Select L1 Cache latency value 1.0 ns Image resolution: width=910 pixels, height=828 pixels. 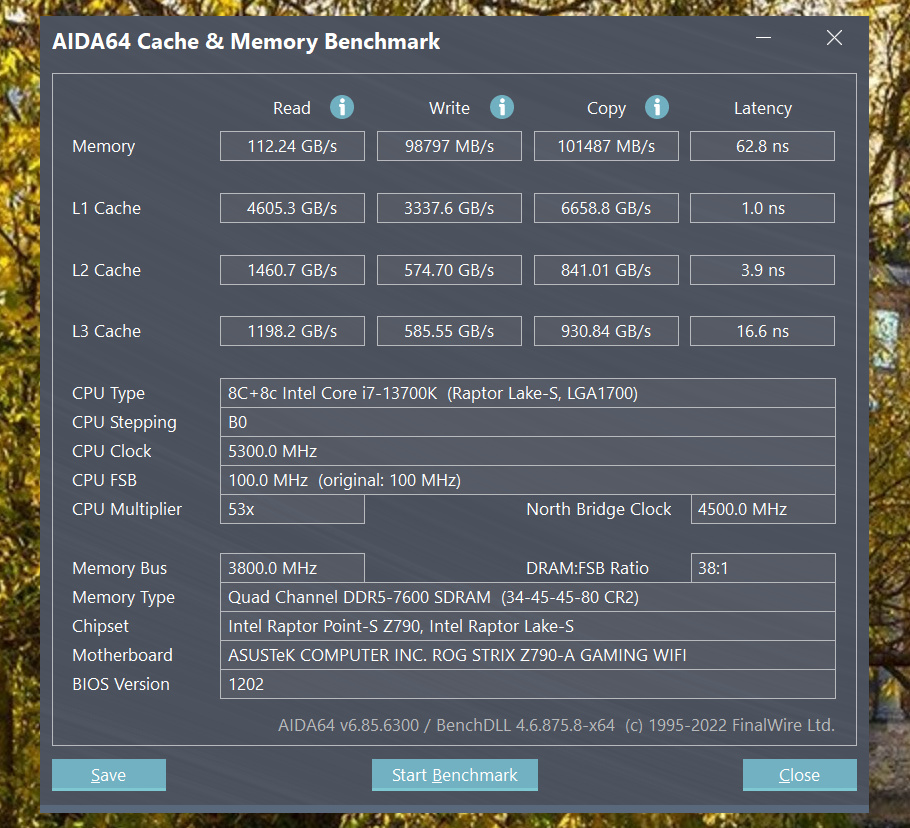click(763, 208)
